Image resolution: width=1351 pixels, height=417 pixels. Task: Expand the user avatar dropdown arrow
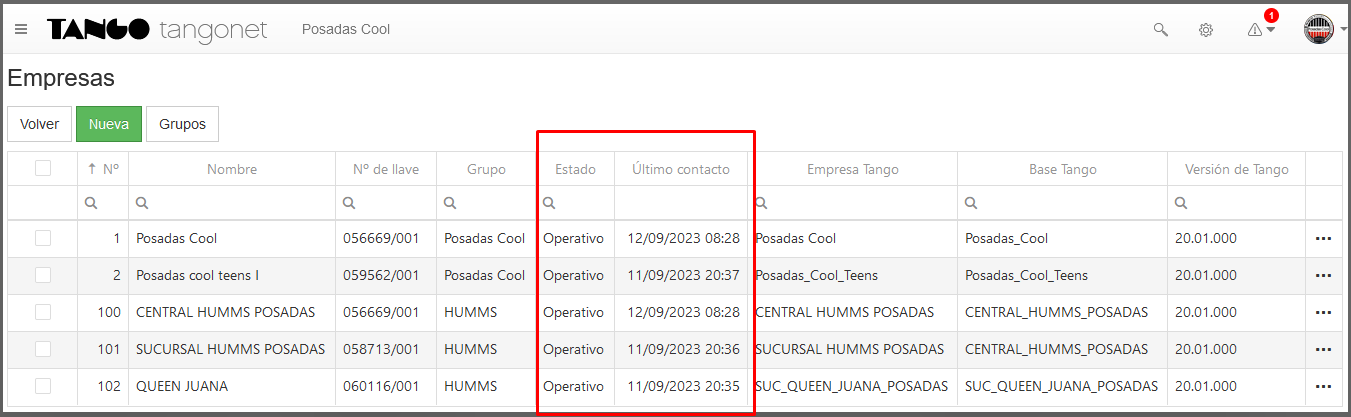(x=1343, y=30)
